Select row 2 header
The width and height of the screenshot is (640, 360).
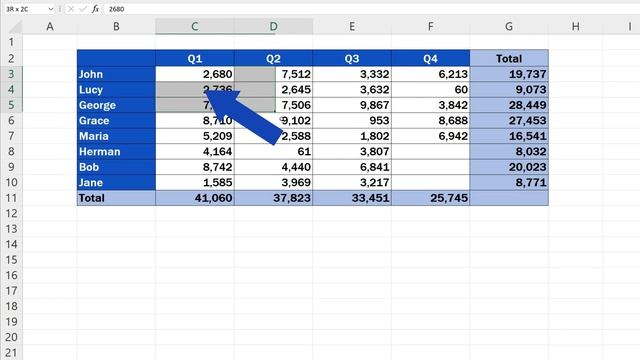tap(11, 58)
